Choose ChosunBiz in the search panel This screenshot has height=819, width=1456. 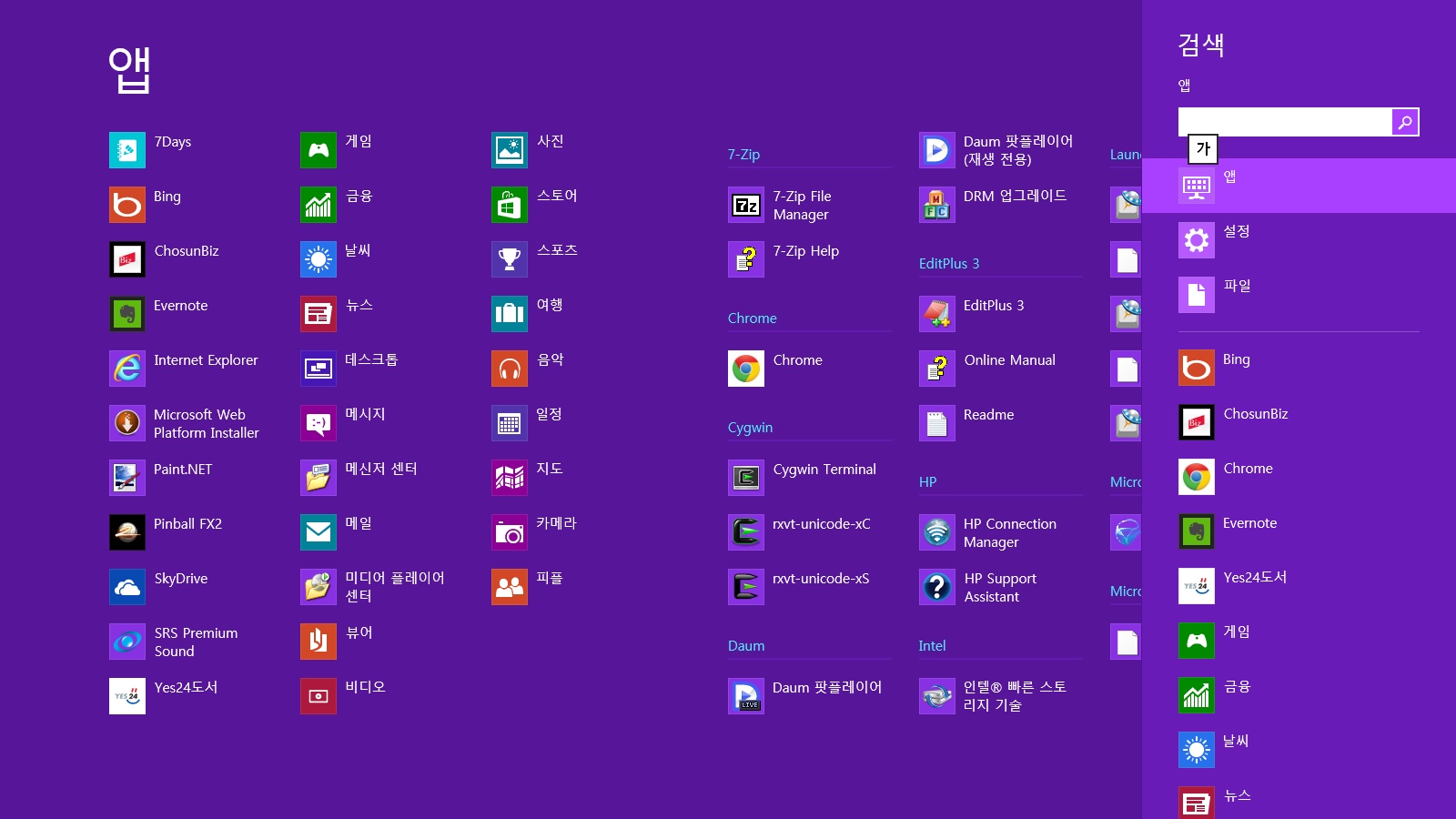coord(1299,423)
